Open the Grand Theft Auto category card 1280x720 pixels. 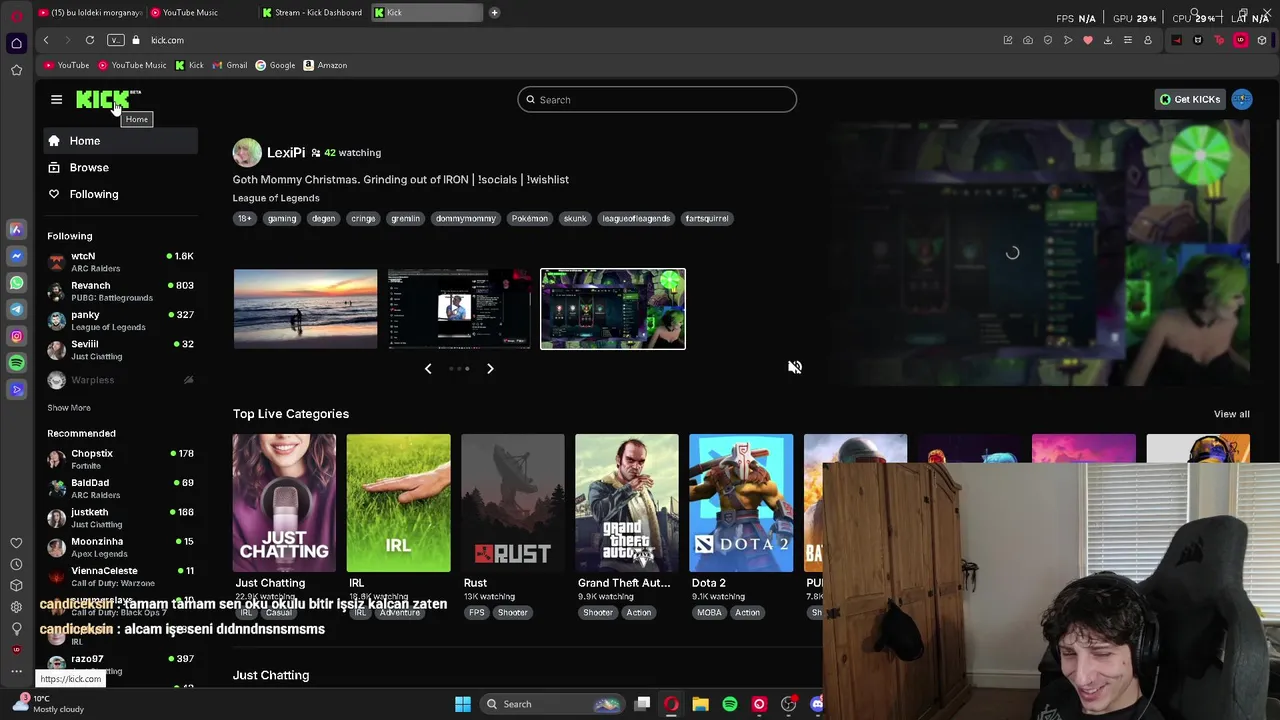pyautogui.click(x=626, y=503)
